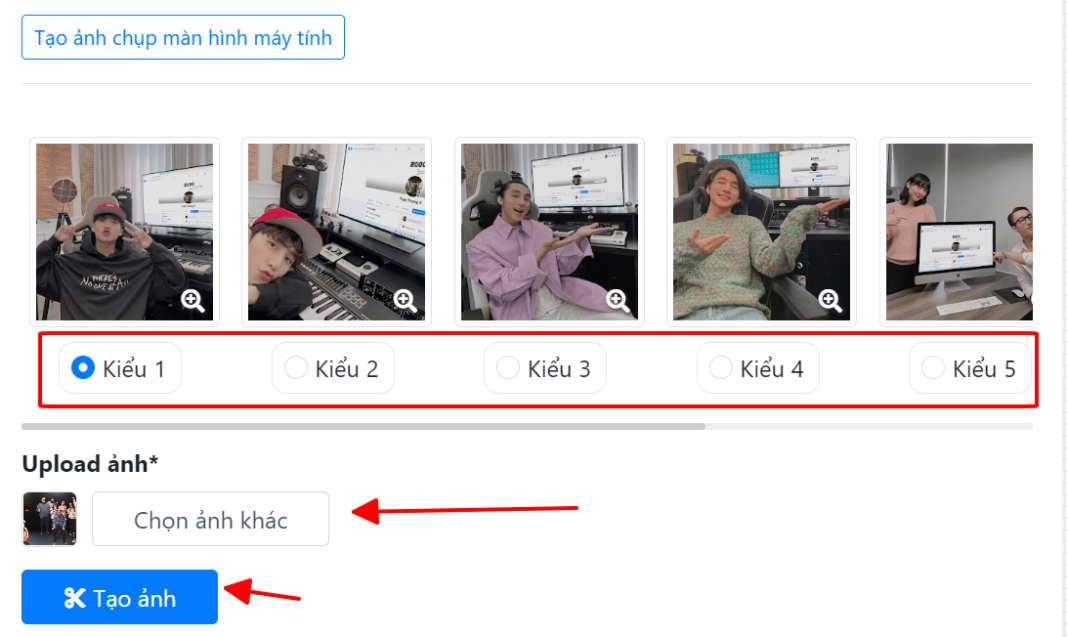Click zoom magnifier icon on Kiểu 3 image

pos(618,300)
